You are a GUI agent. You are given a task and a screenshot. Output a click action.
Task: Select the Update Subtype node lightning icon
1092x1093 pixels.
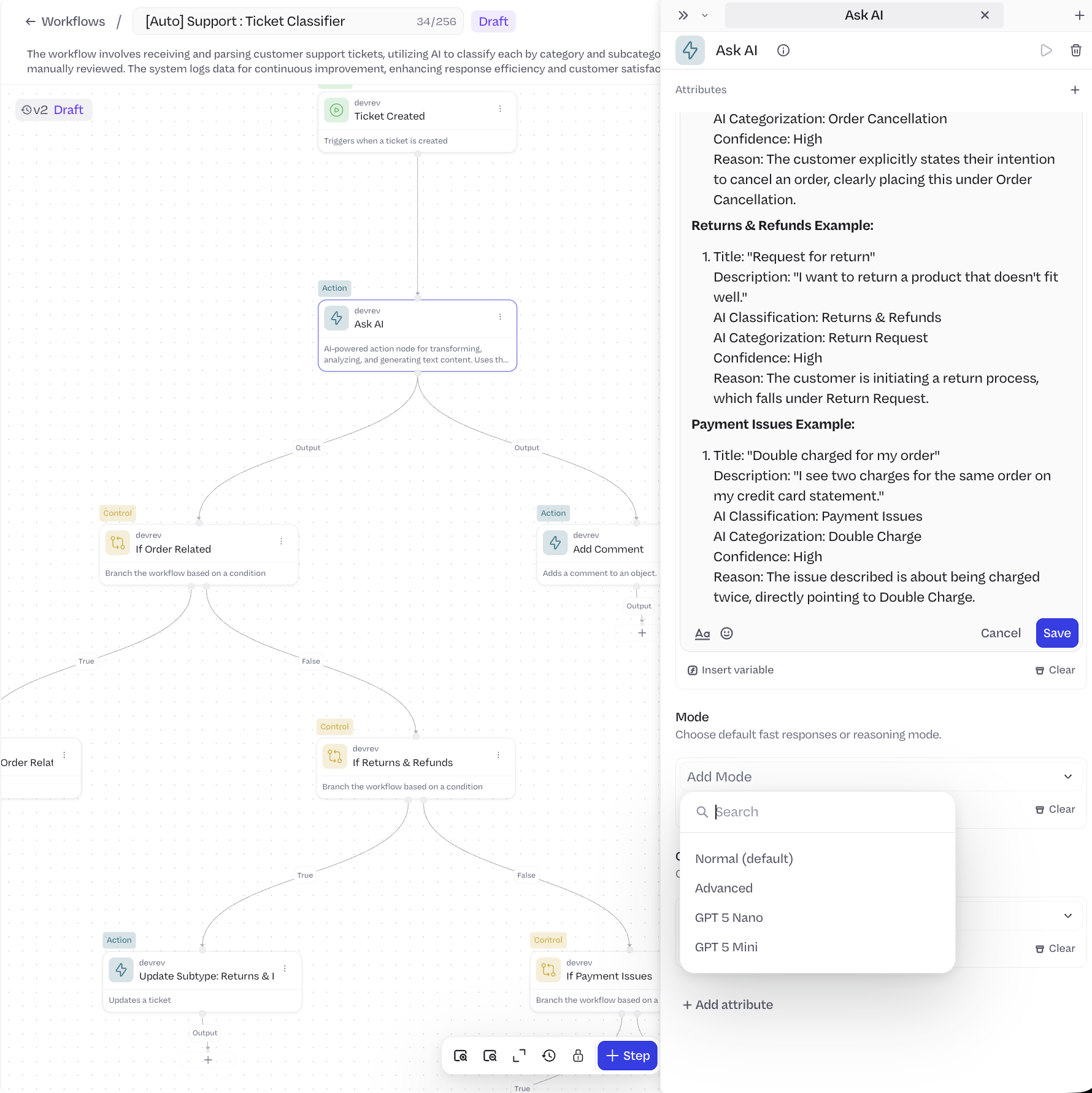coord(121,969)
